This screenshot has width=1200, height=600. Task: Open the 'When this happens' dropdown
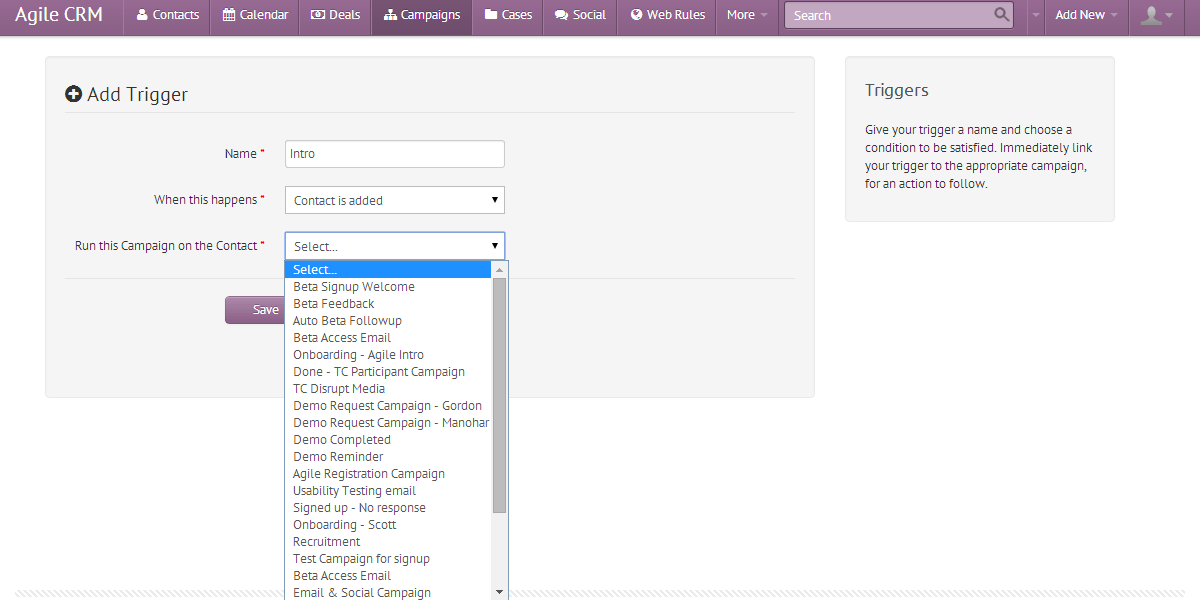click(x=395, y=200)
